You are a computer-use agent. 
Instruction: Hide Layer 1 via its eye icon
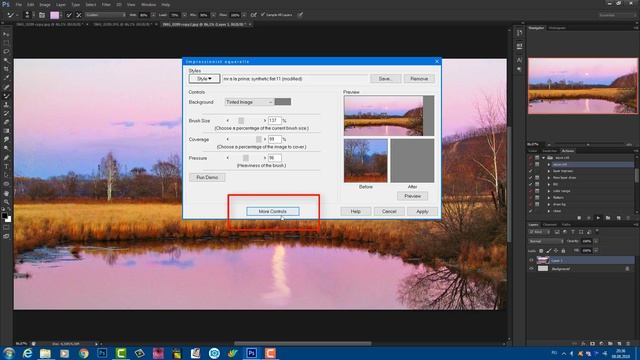tap(531, 260)
